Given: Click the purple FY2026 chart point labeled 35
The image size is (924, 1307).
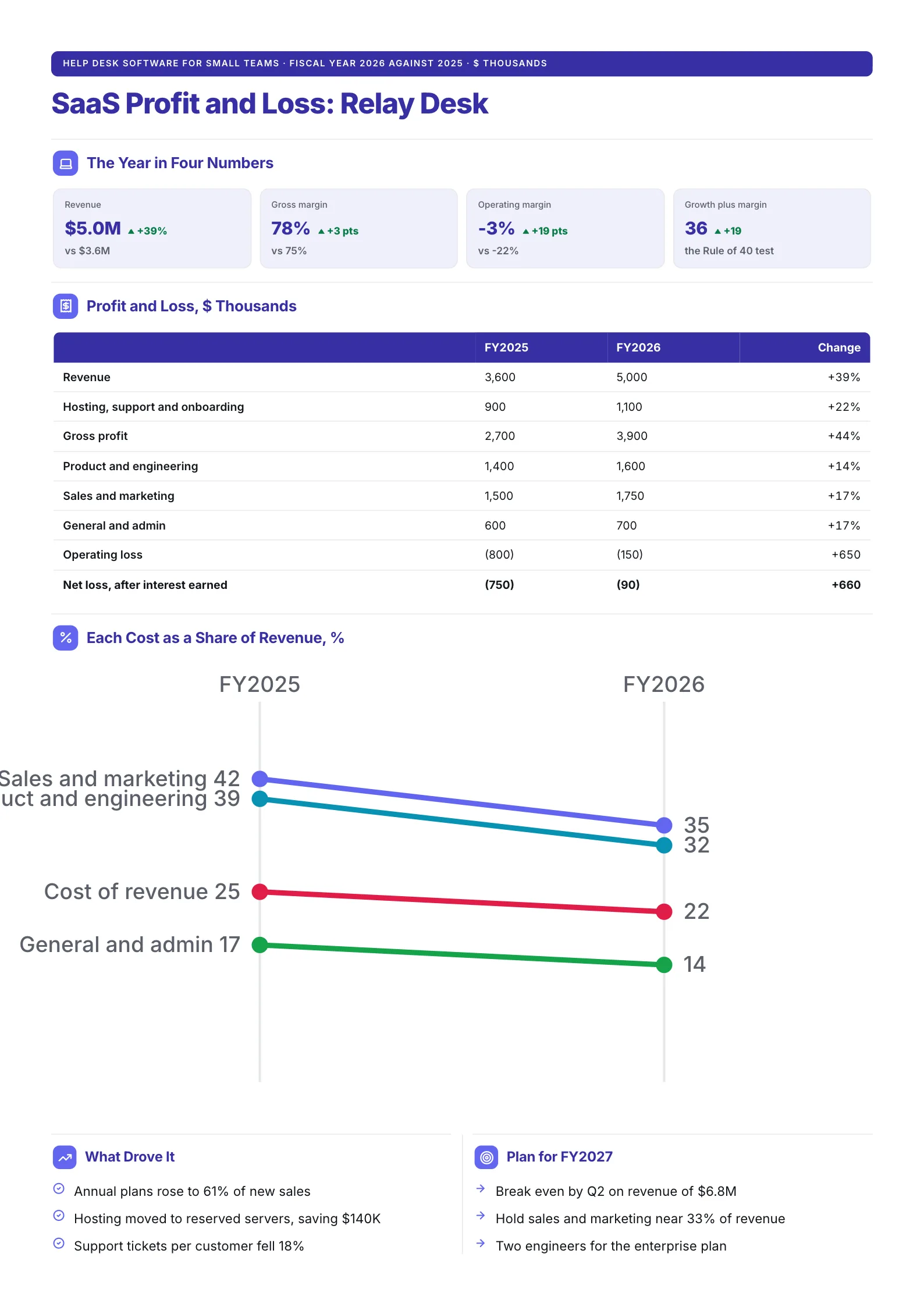Looking at the screenshot, I should point(664,825).
